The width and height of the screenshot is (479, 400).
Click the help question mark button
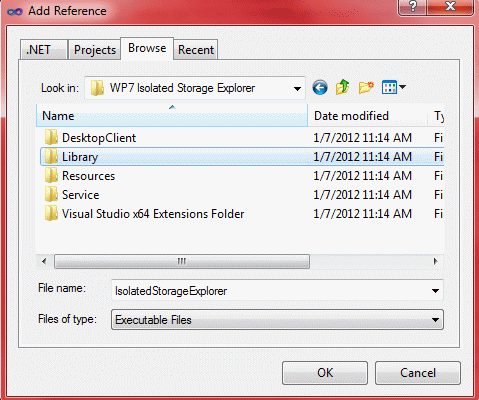click(x=412, y=7)
